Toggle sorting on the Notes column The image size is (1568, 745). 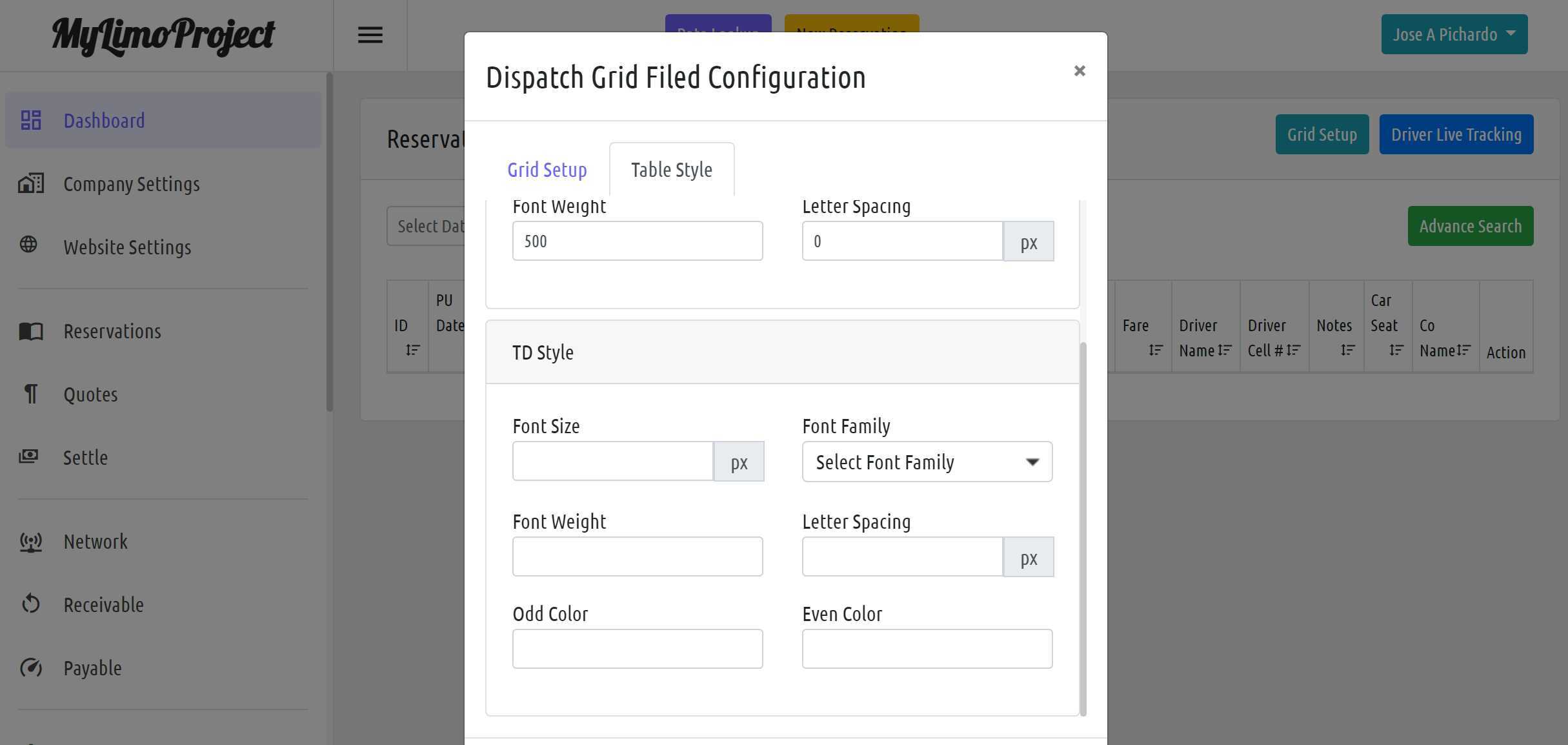[1347, 351]
